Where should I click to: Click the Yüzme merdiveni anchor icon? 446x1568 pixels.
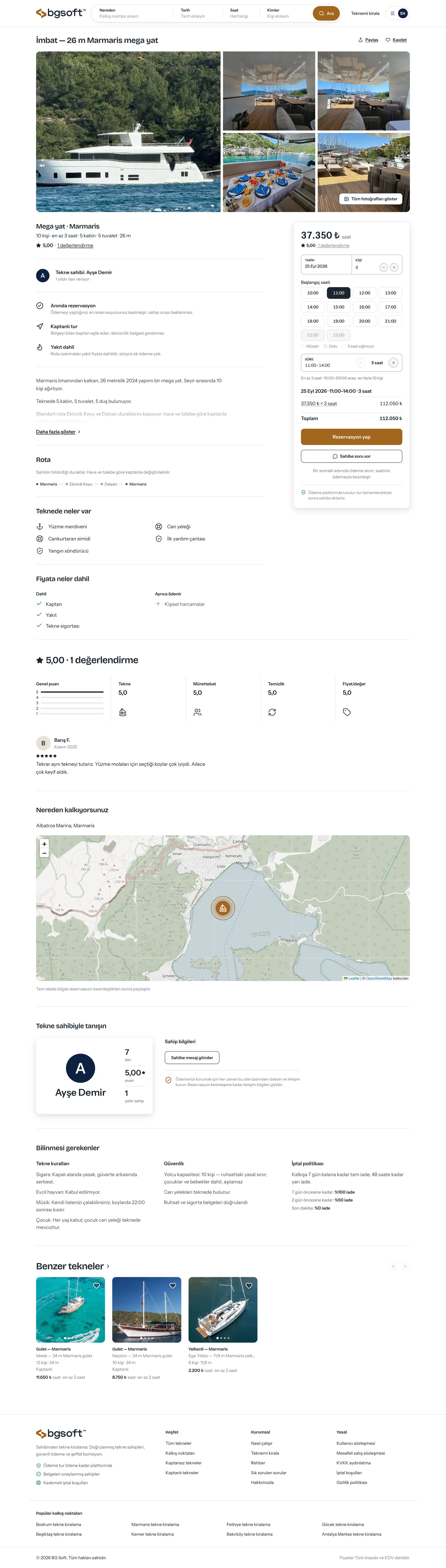(x=40, y=526)
